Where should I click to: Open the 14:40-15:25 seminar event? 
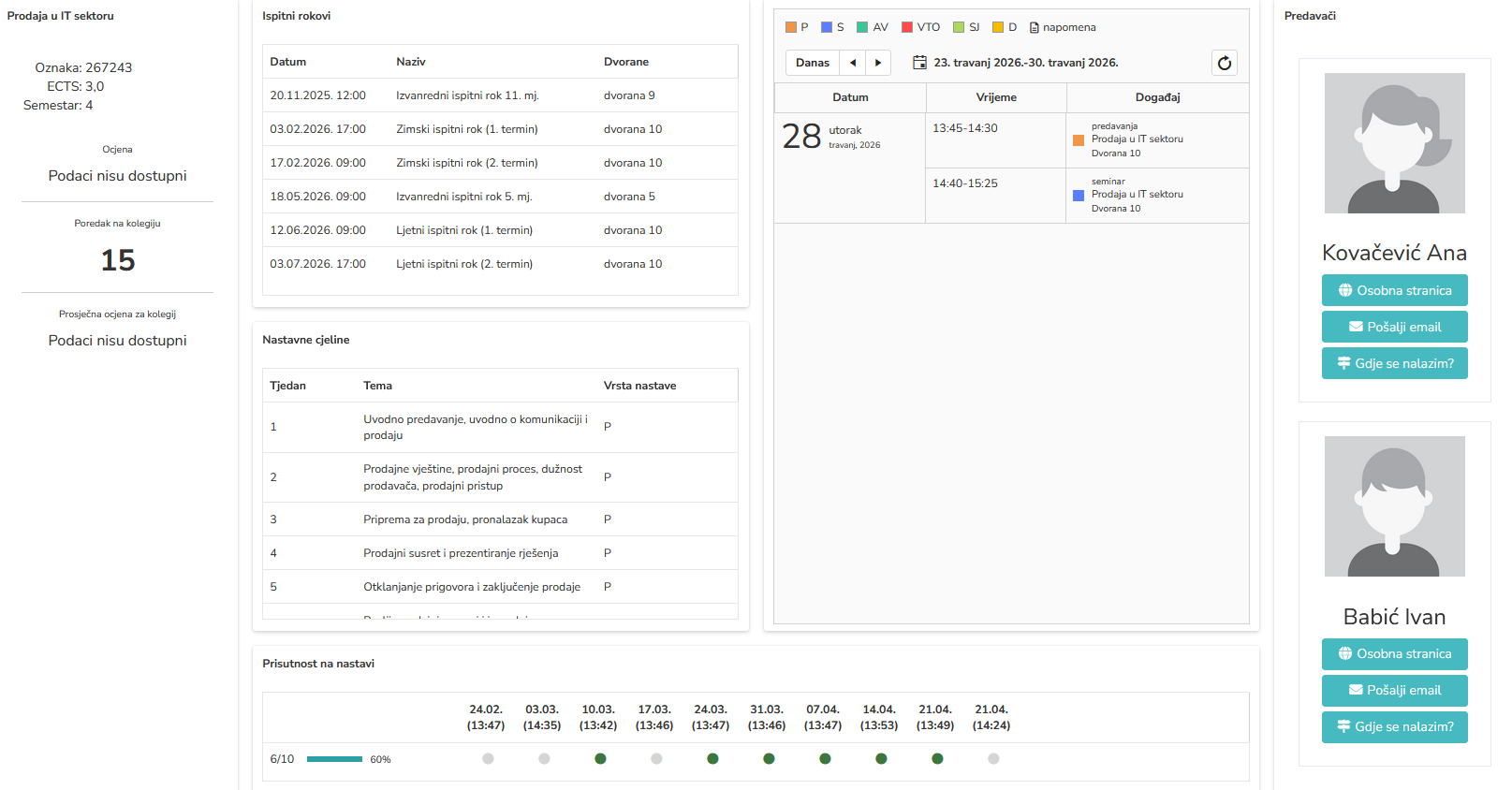tap(1137, 195)
